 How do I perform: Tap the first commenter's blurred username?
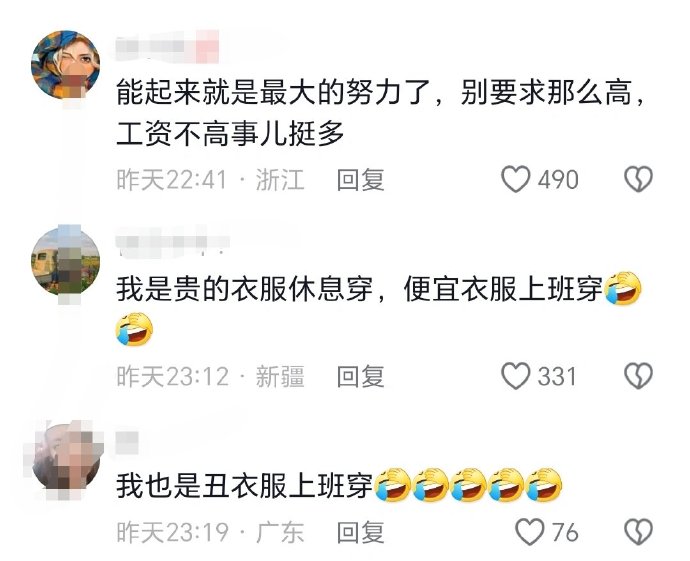168,45
